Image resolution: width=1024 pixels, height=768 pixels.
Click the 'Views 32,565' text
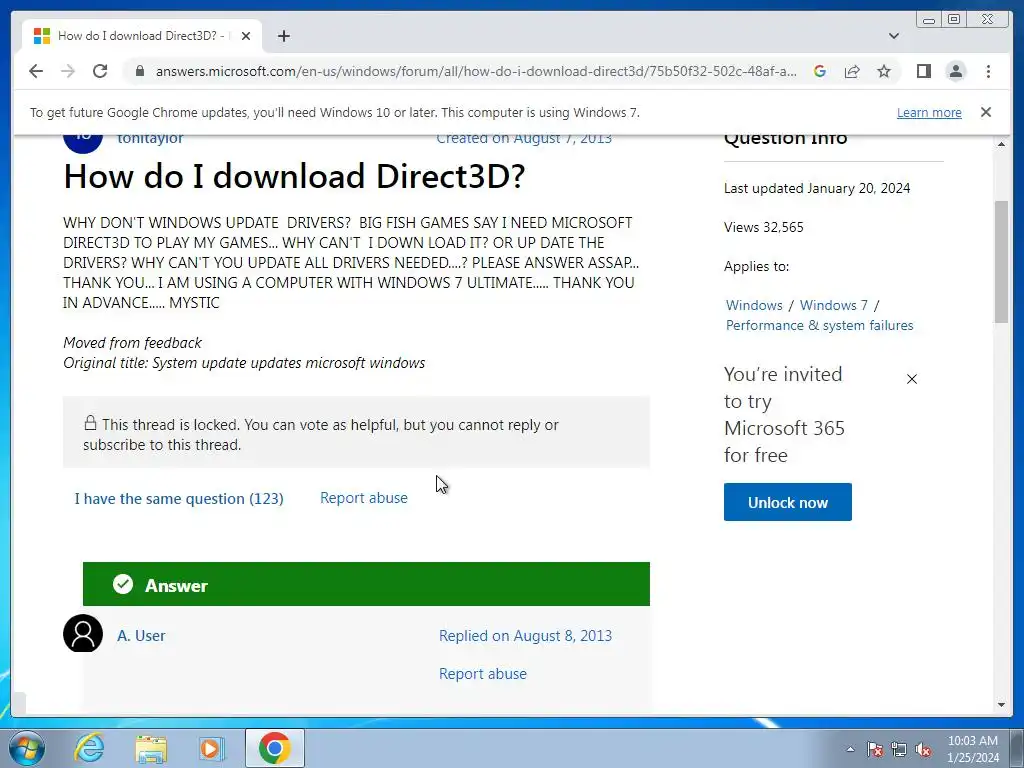pyautogui.click(x=763, y=227)
